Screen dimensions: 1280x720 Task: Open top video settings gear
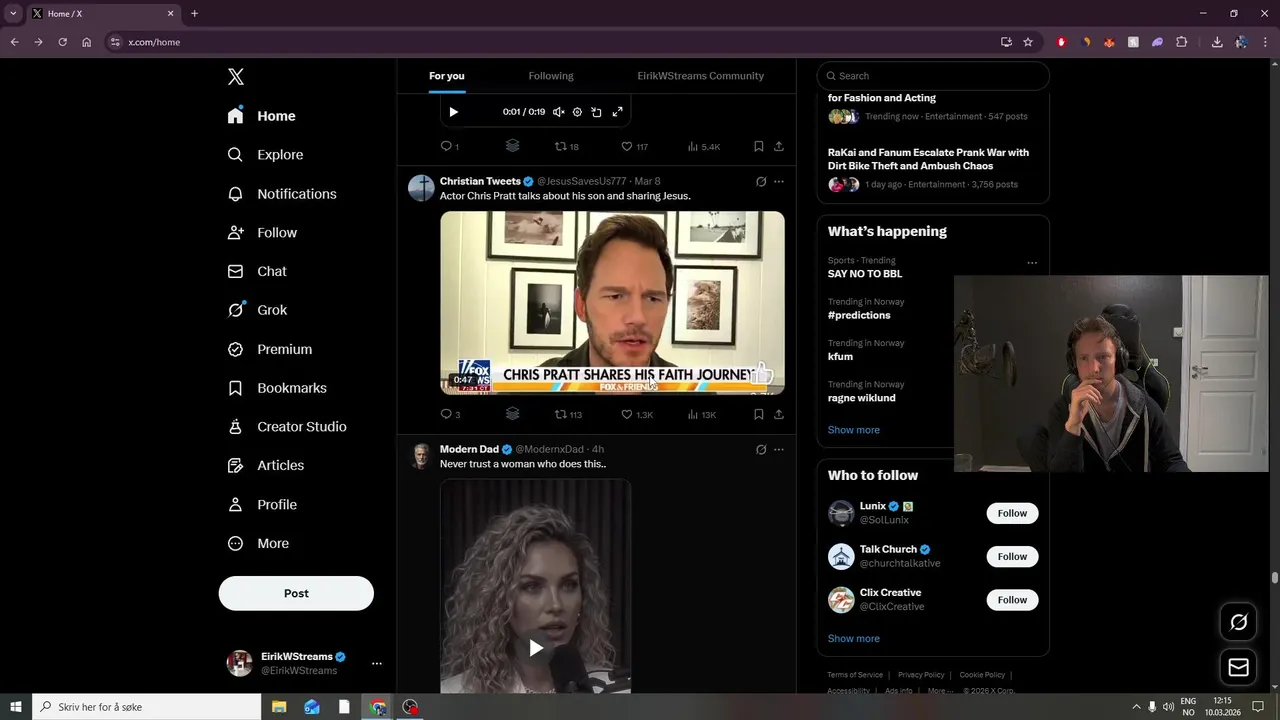(577, 112)
